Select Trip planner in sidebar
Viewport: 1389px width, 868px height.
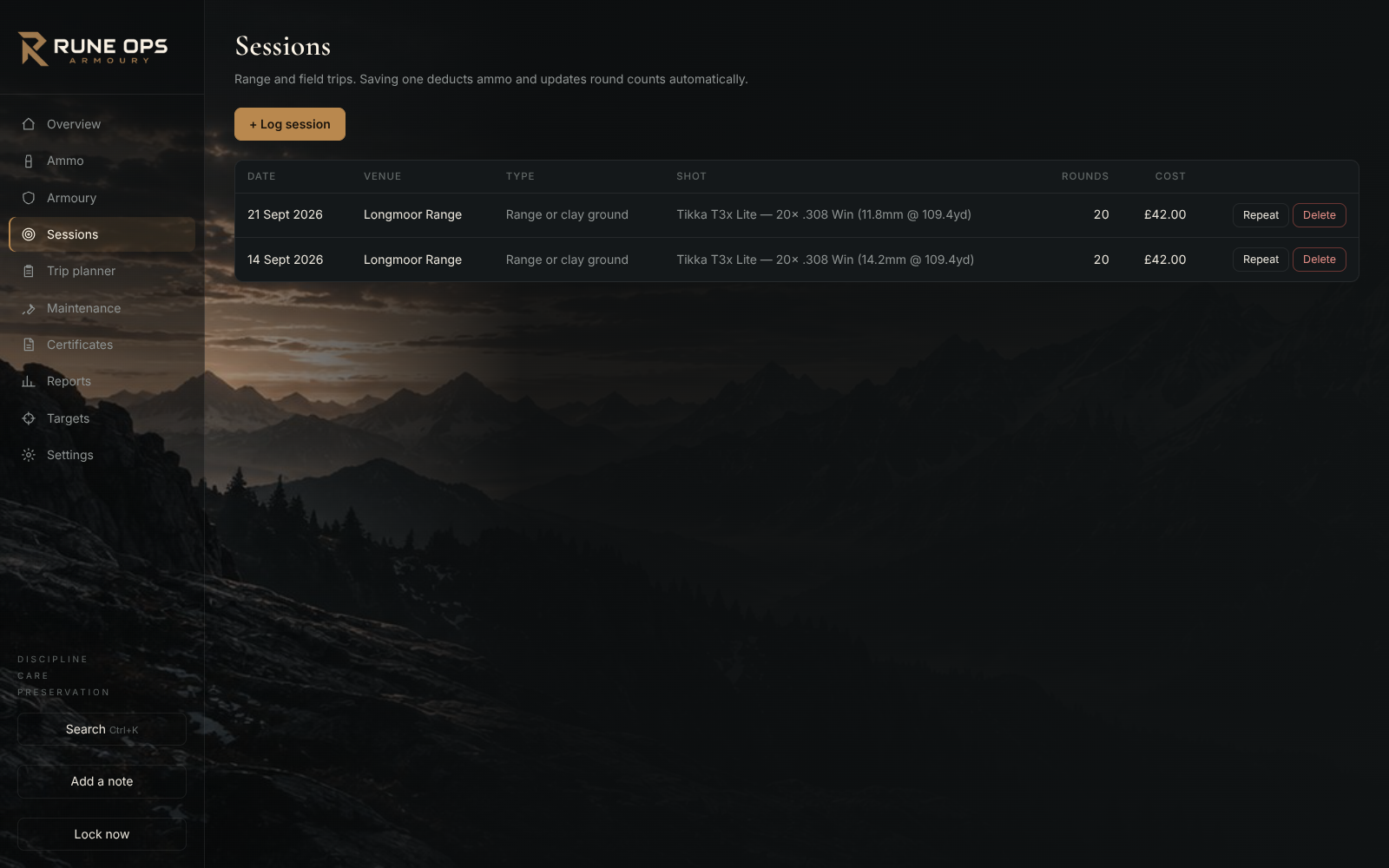[102, 271]
